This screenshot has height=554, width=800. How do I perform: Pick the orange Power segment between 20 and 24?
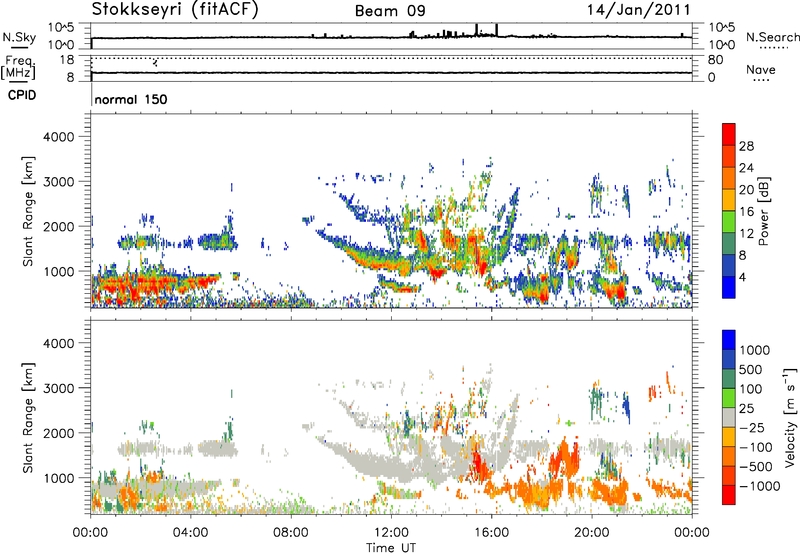coord(729,179)
